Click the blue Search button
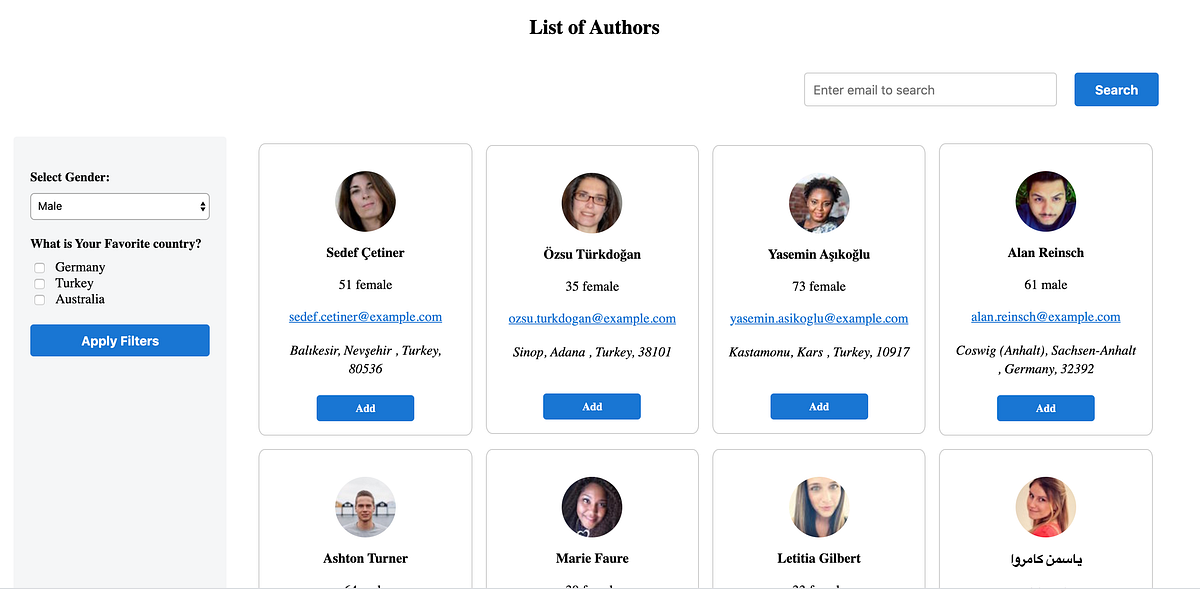 click(1116, 90)
